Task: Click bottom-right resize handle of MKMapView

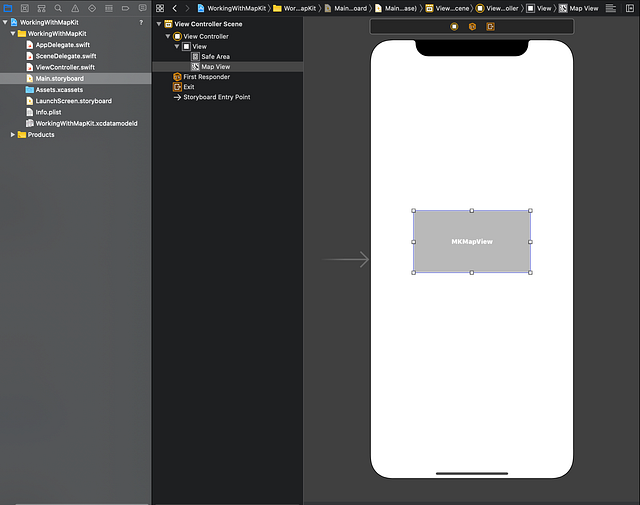Action: pyautogui.click(x=530, y=272)
